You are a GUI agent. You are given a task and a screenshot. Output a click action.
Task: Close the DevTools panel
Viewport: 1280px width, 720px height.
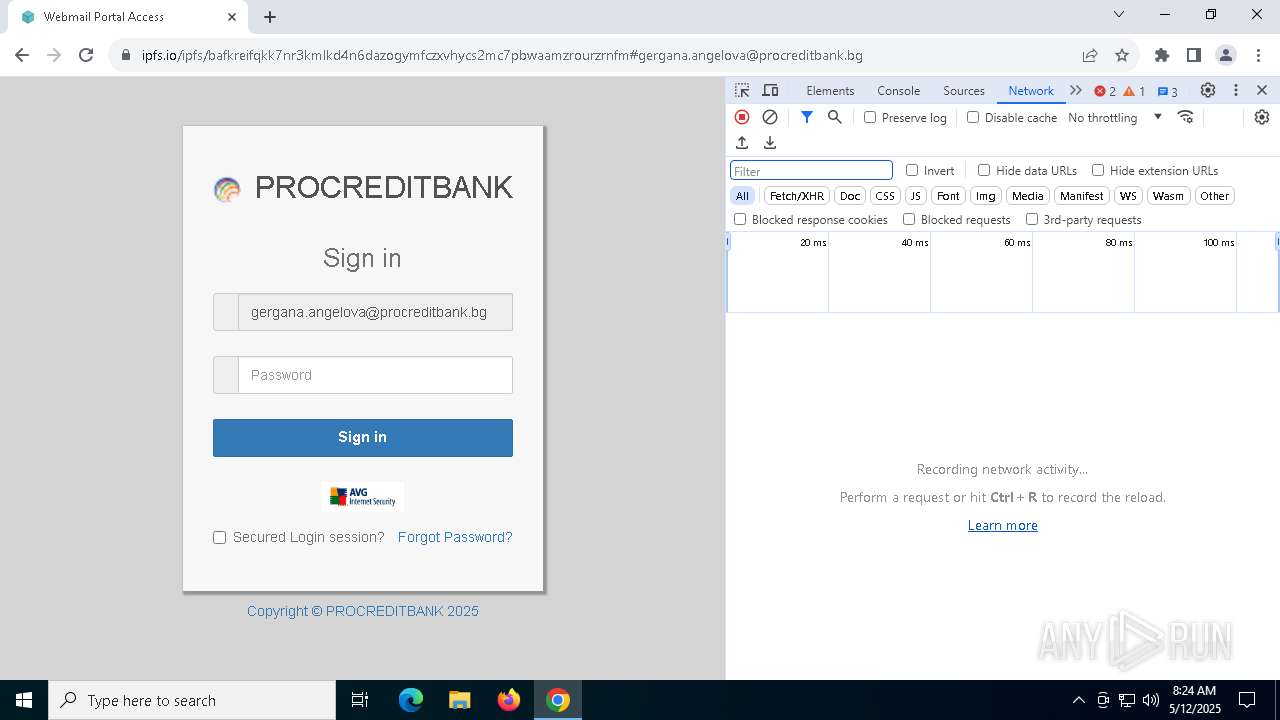pos(1262,90)
